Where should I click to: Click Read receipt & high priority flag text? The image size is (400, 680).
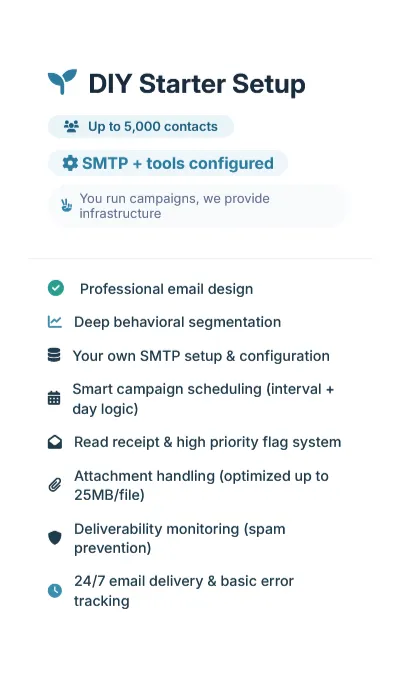[207, 442]
